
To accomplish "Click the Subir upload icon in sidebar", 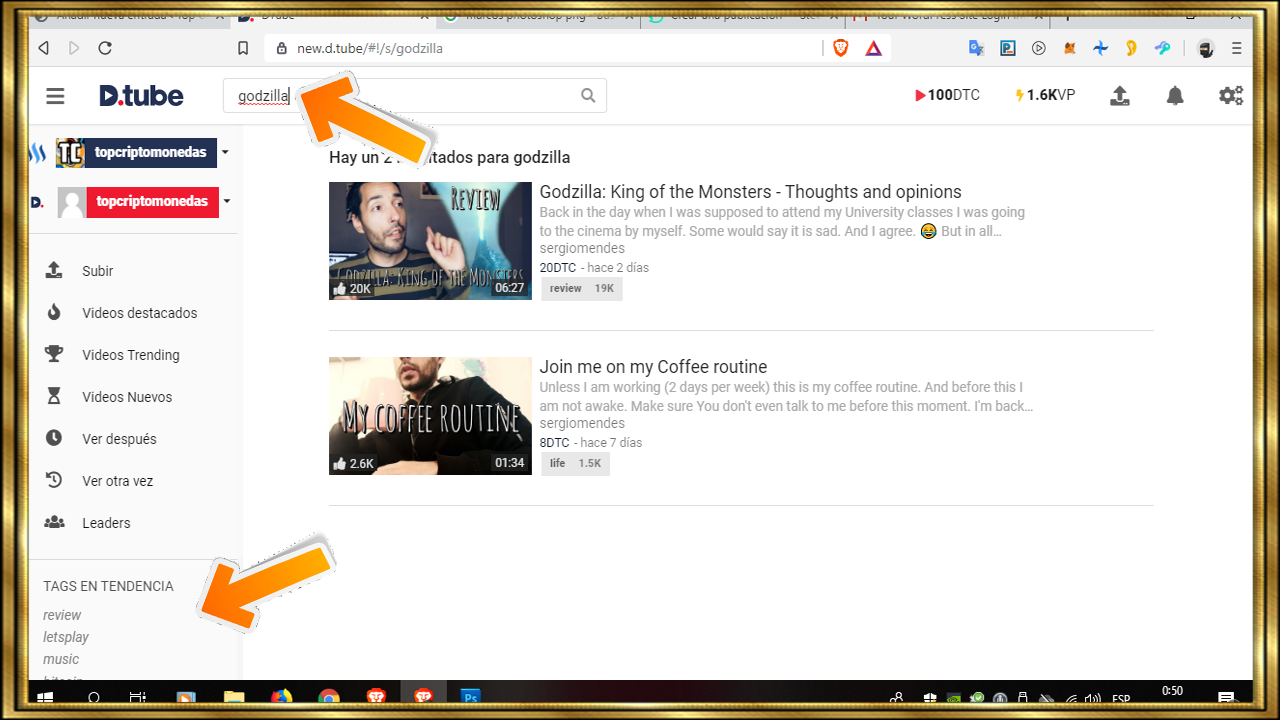I will [54, 271].
